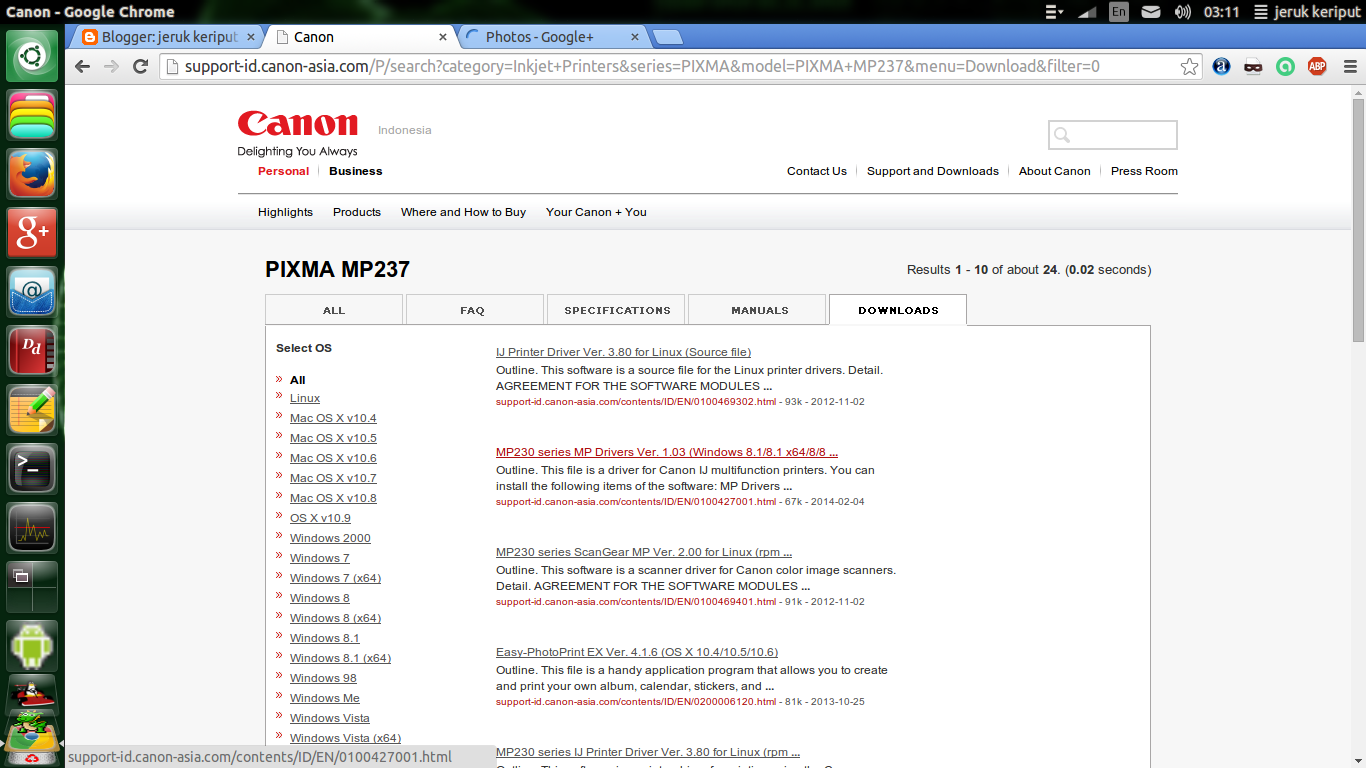Switch to the MANUALS tab

click(757, 309)
